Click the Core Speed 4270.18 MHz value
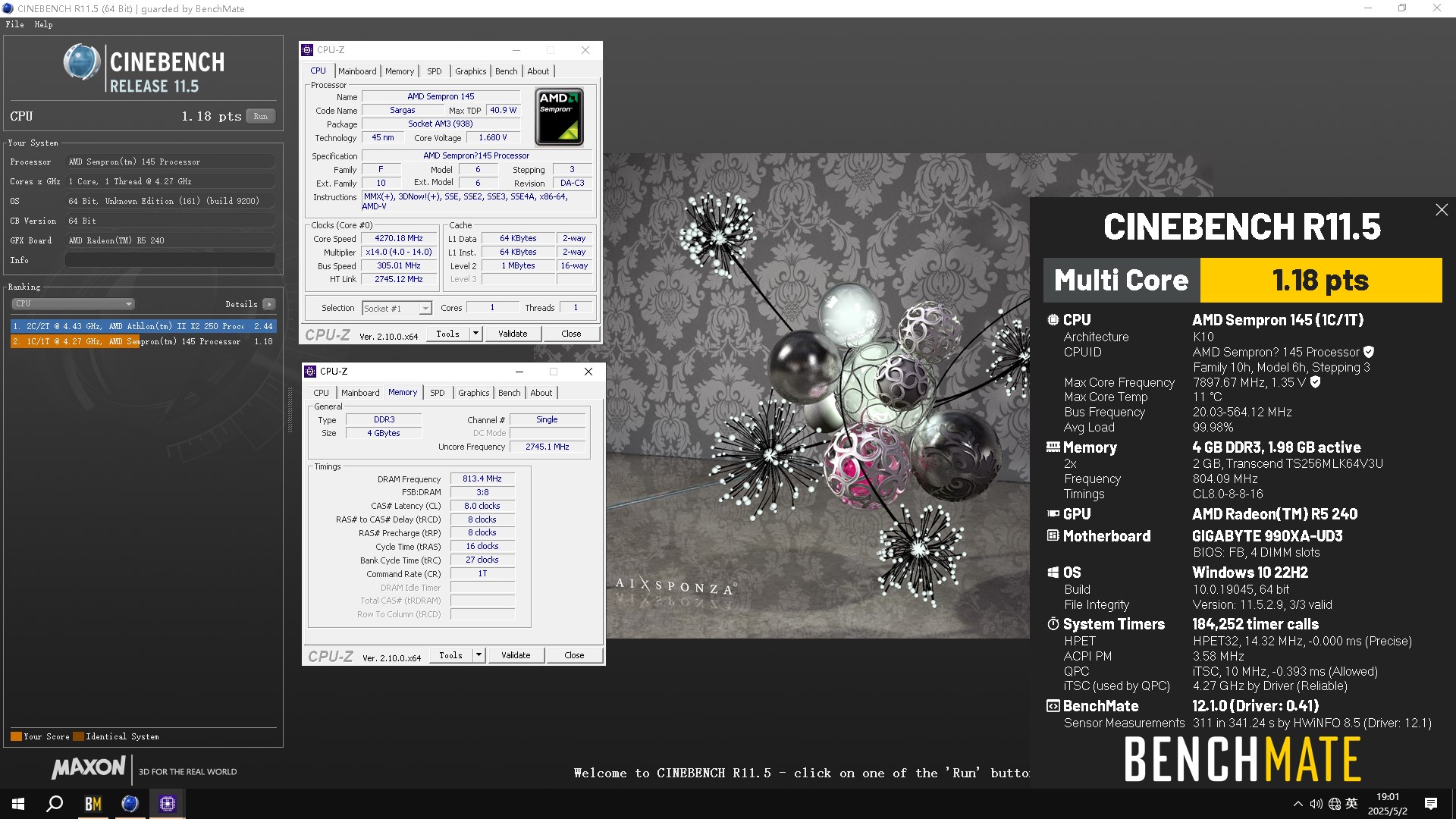This screenshot has height=819, width=1456. (399, 238)
